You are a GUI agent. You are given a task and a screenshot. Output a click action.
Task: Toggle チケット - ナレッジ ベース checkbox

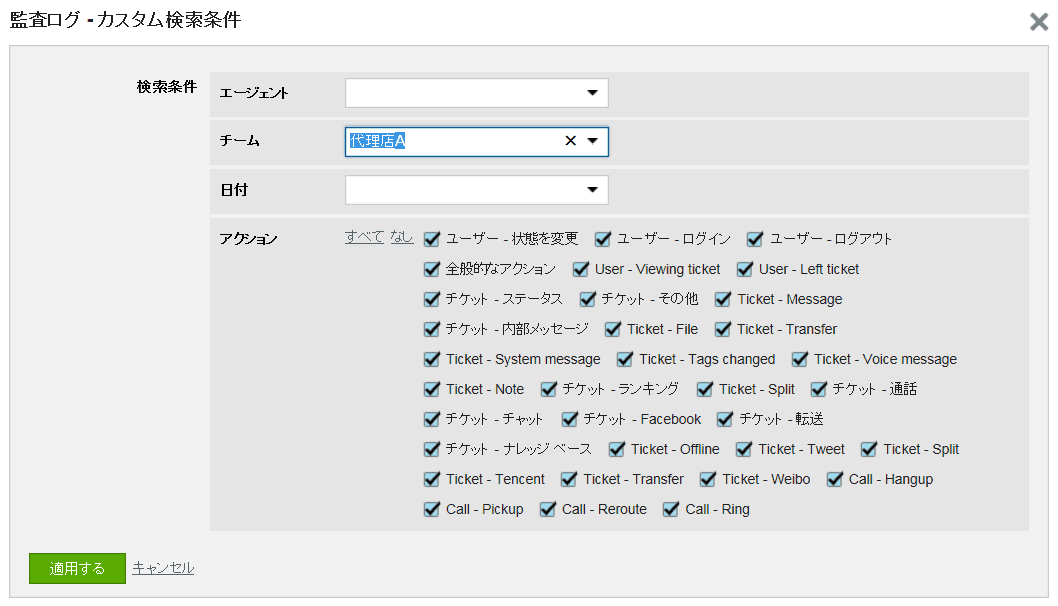[x=432, y=449]
